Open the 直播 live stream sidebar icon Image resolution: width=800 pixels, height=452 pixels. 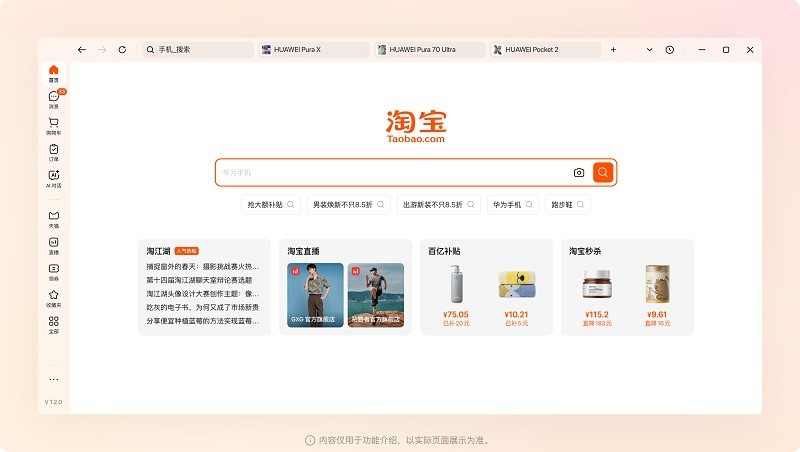54,245
